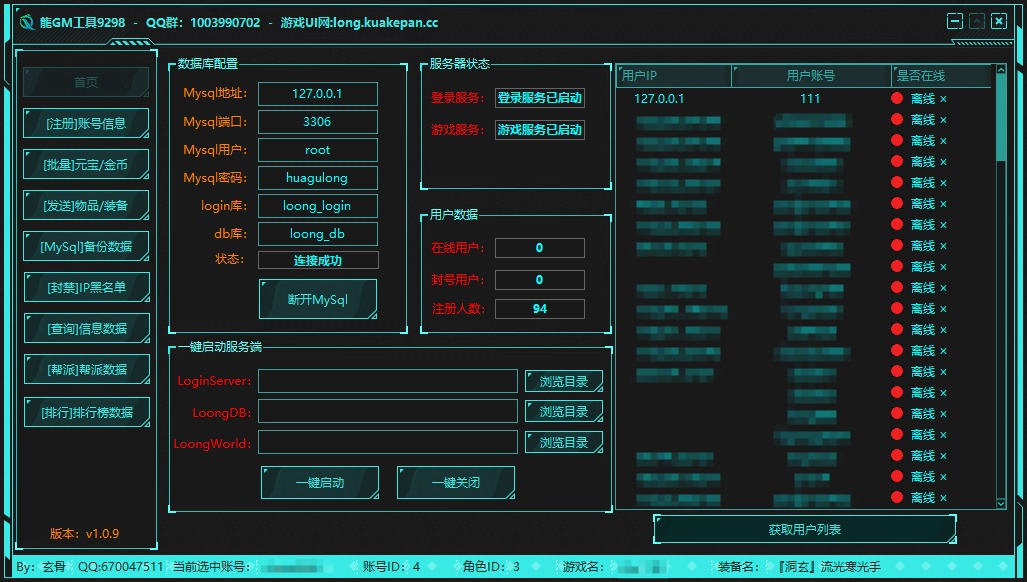Open the [批量]元宝/金币 page

[x=86, y=164]
